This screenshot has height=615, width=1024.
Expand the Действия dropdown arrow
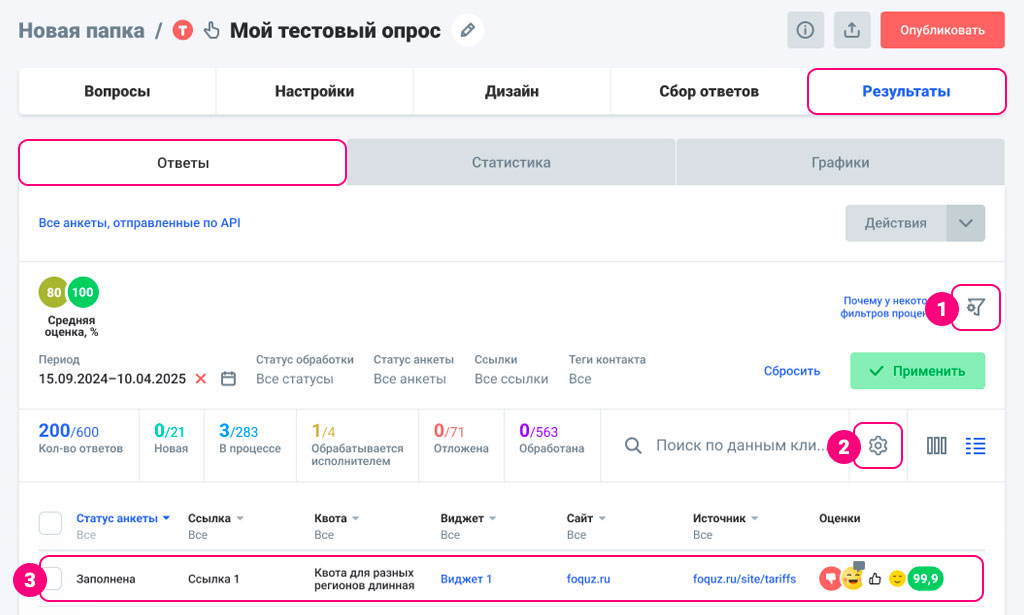click(x=965, y=223)
